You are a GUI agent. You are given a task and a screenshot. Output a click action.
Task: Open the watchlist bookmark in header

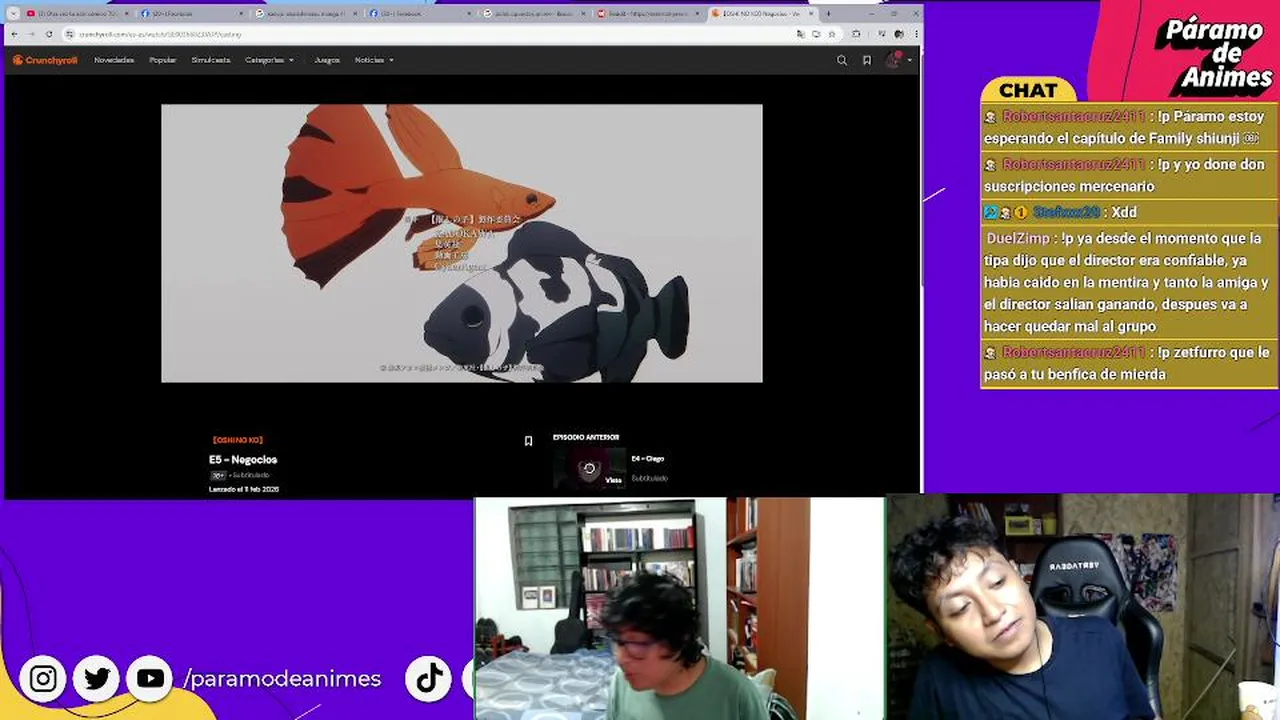867,60
